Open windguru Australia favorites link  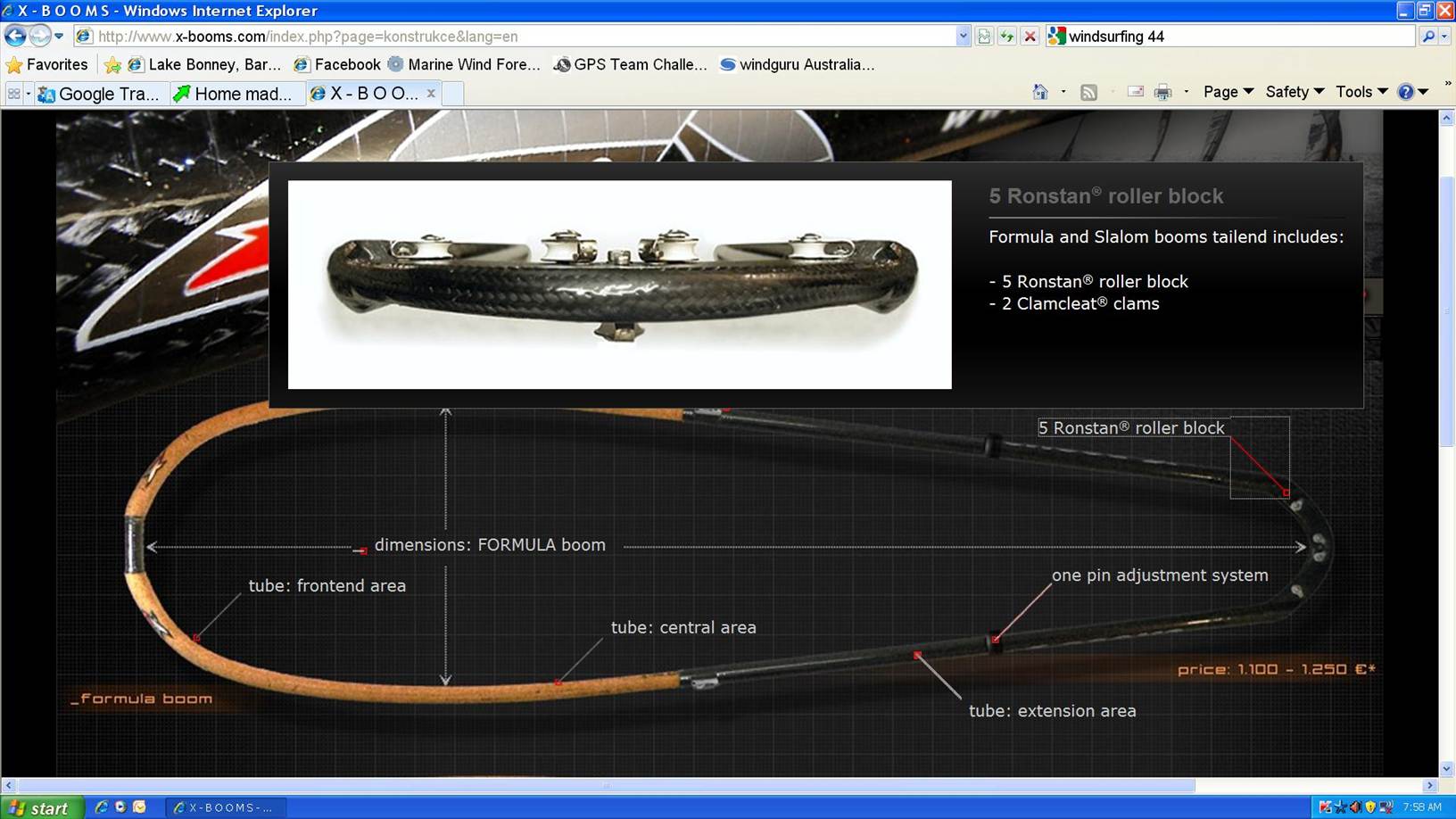(x=797, y=64)
